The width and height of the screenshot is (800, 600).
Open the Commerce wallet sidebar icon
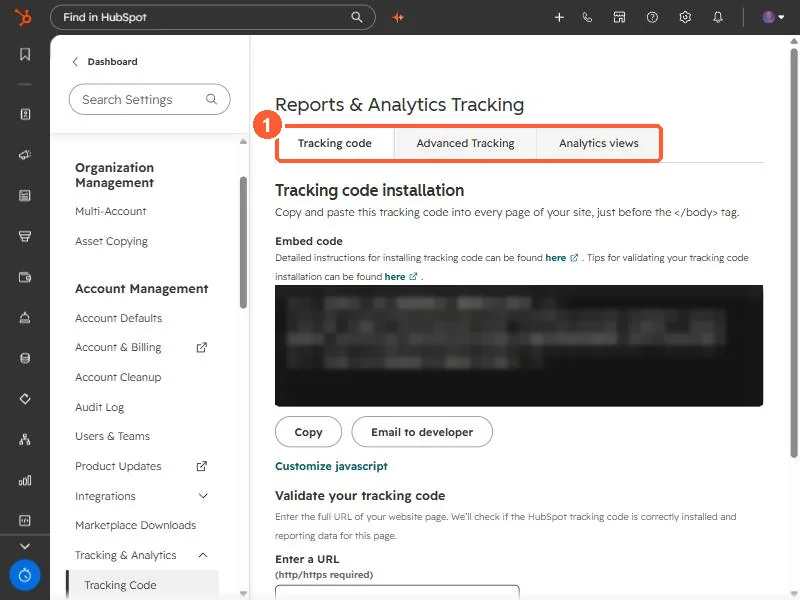(x=24, y=277)
